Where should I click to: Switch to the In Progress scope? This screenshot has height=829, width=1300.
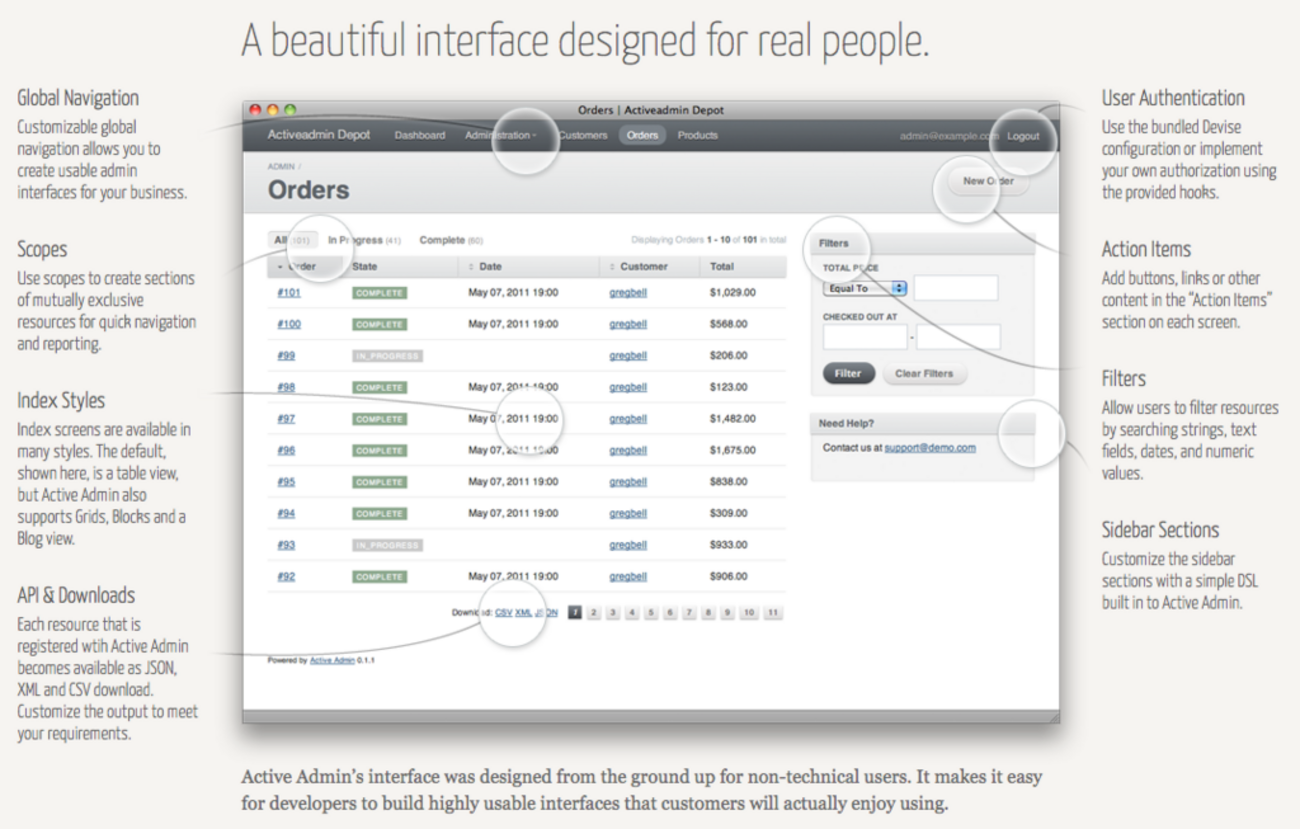coord(364,240)
